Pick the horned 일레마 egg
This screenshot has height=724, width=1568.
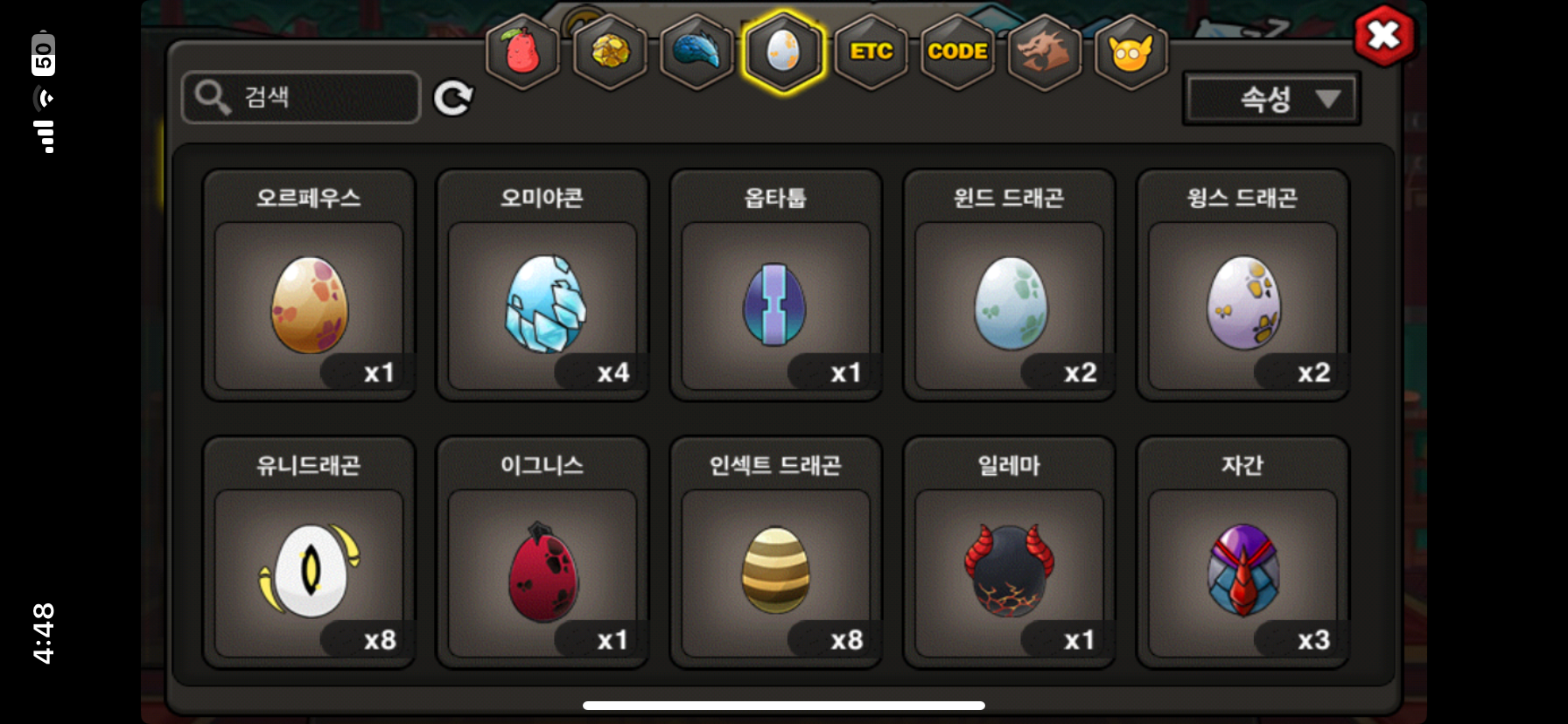[1009, 553]
